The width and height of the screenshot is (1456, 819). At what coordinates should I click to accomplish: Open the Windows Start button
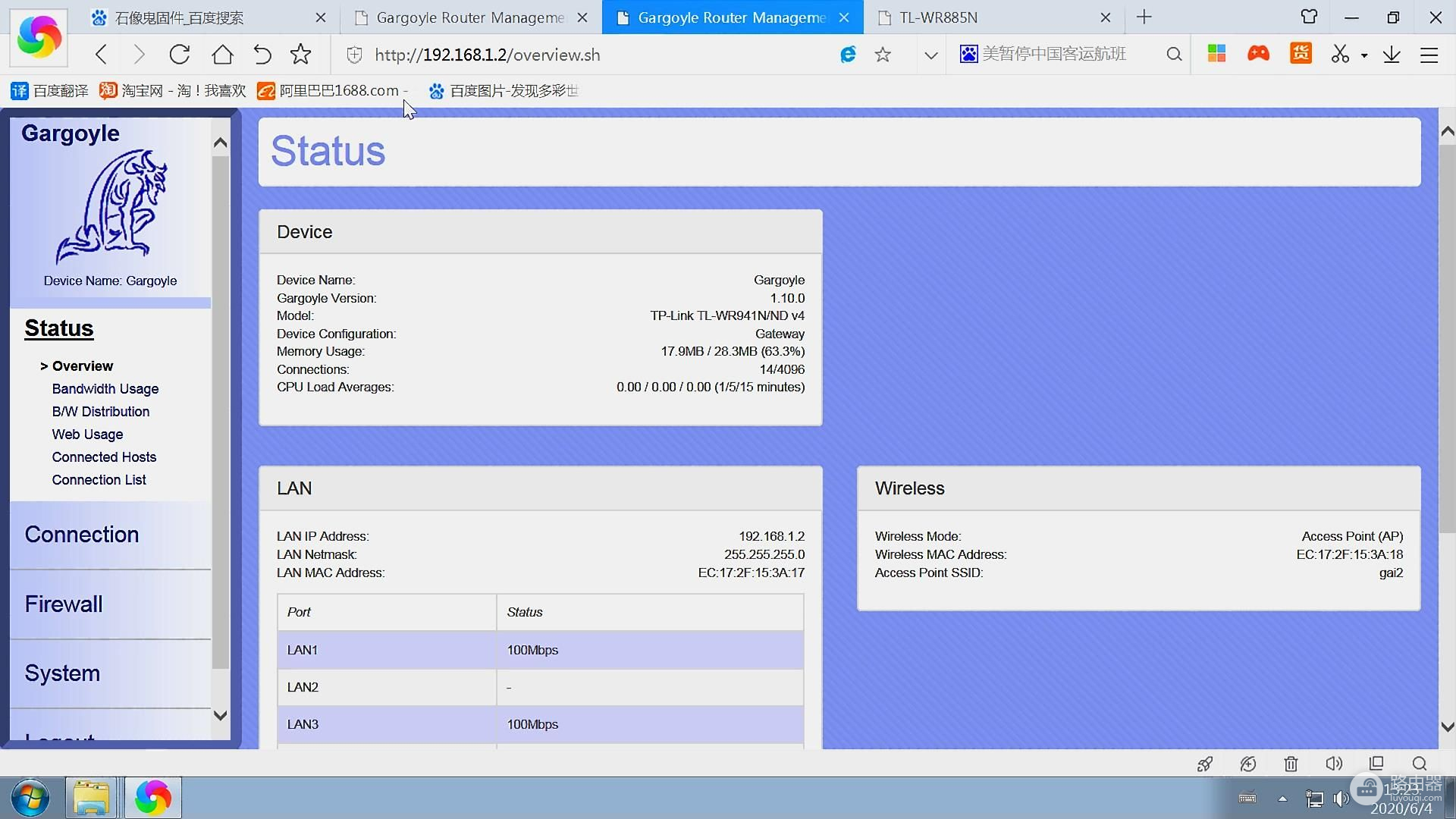click(30, 798)
